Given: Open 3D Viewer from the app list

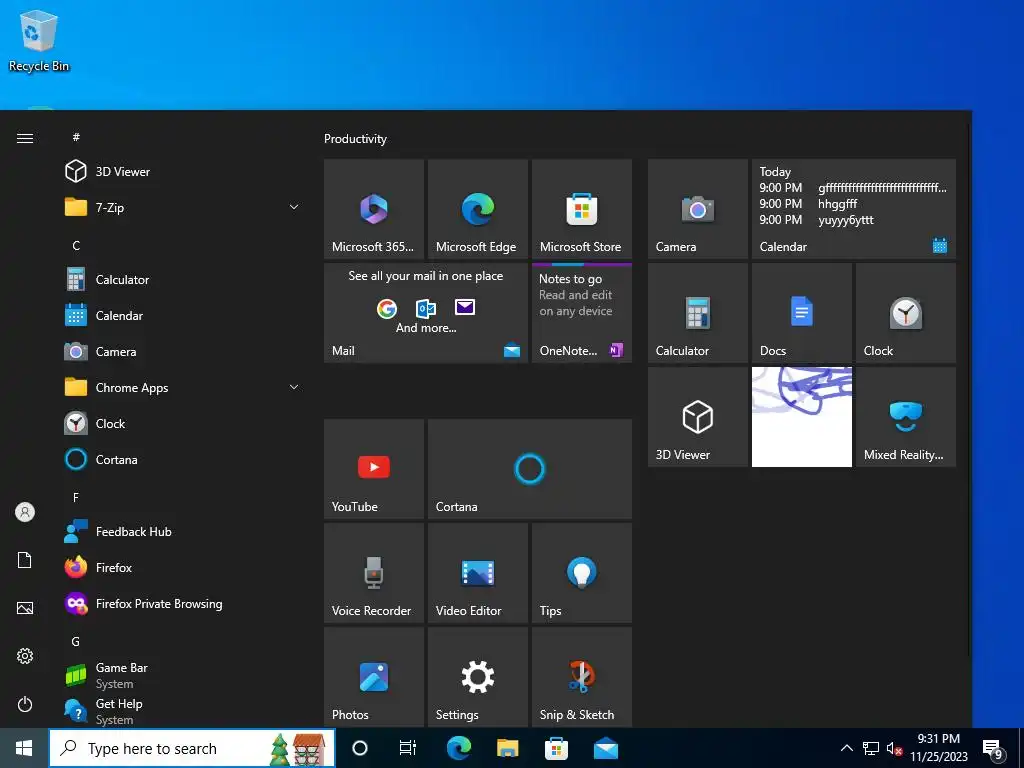Looking at the screenshot, I should (183, 171).
